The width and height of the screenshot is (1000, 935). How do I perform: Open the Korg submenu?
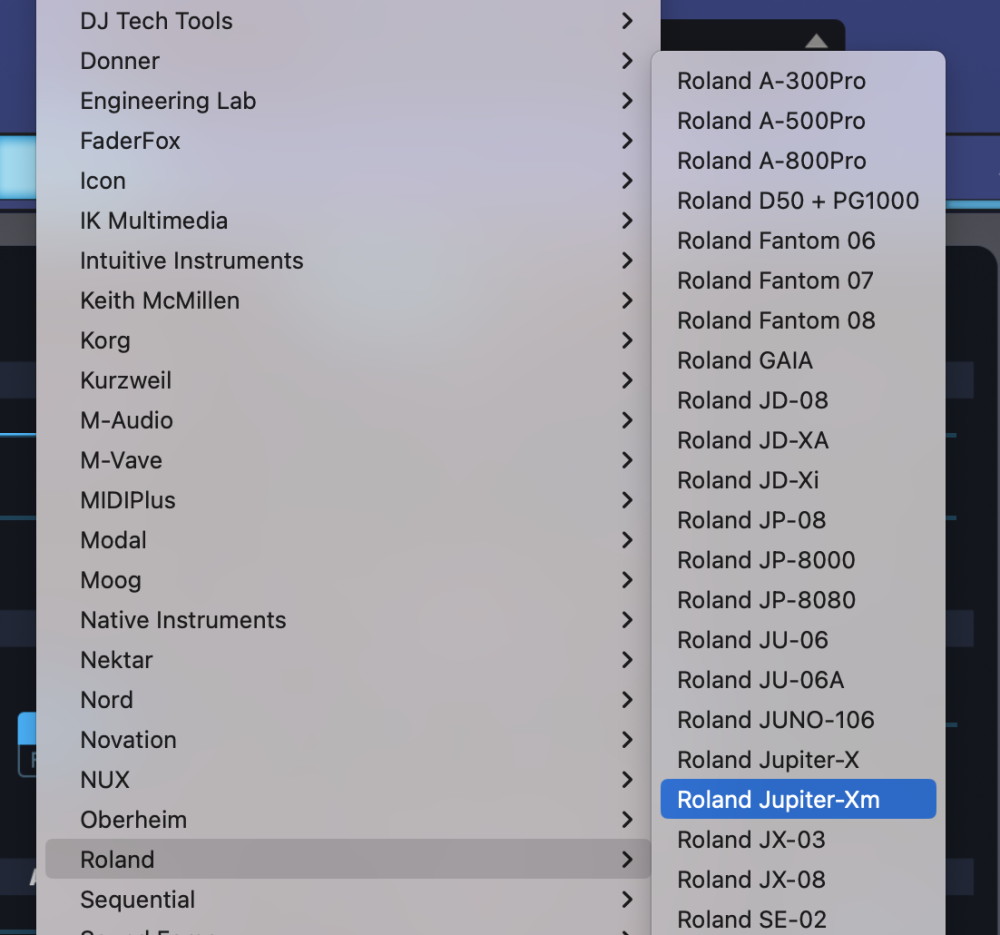[105, 341]
